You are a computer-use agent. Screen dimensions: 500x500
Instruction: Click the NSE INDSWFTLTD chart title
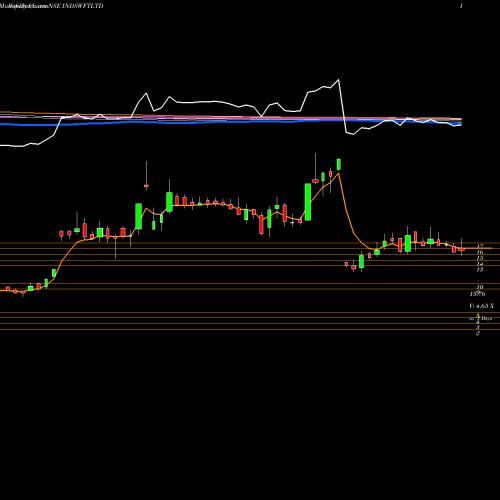tap(76, 6)
